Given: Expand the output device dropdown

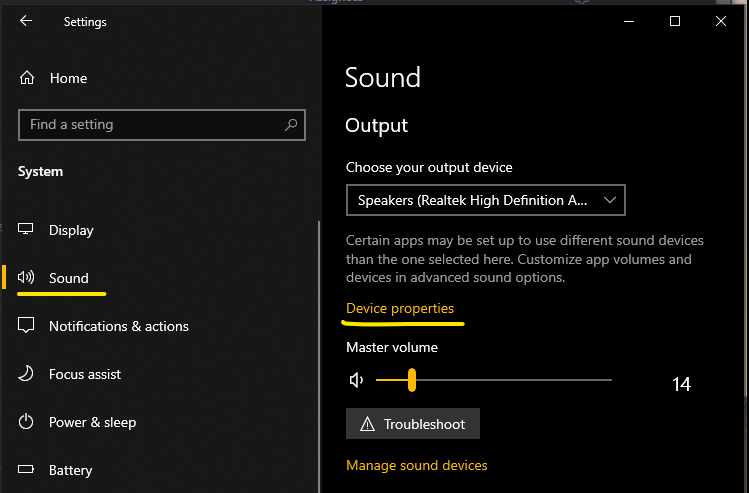Looking at the screenshot, I should coord(485,200).
